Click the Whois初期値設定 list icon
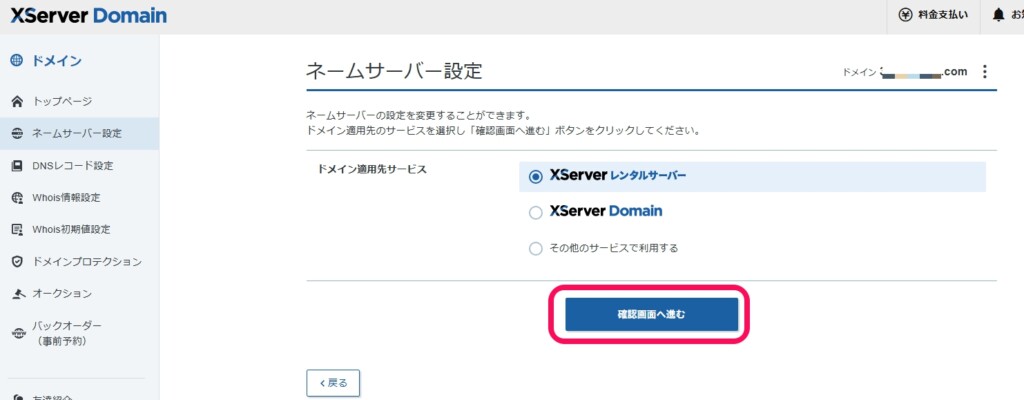The image size is (1024, 400). (x=18, y=229)
